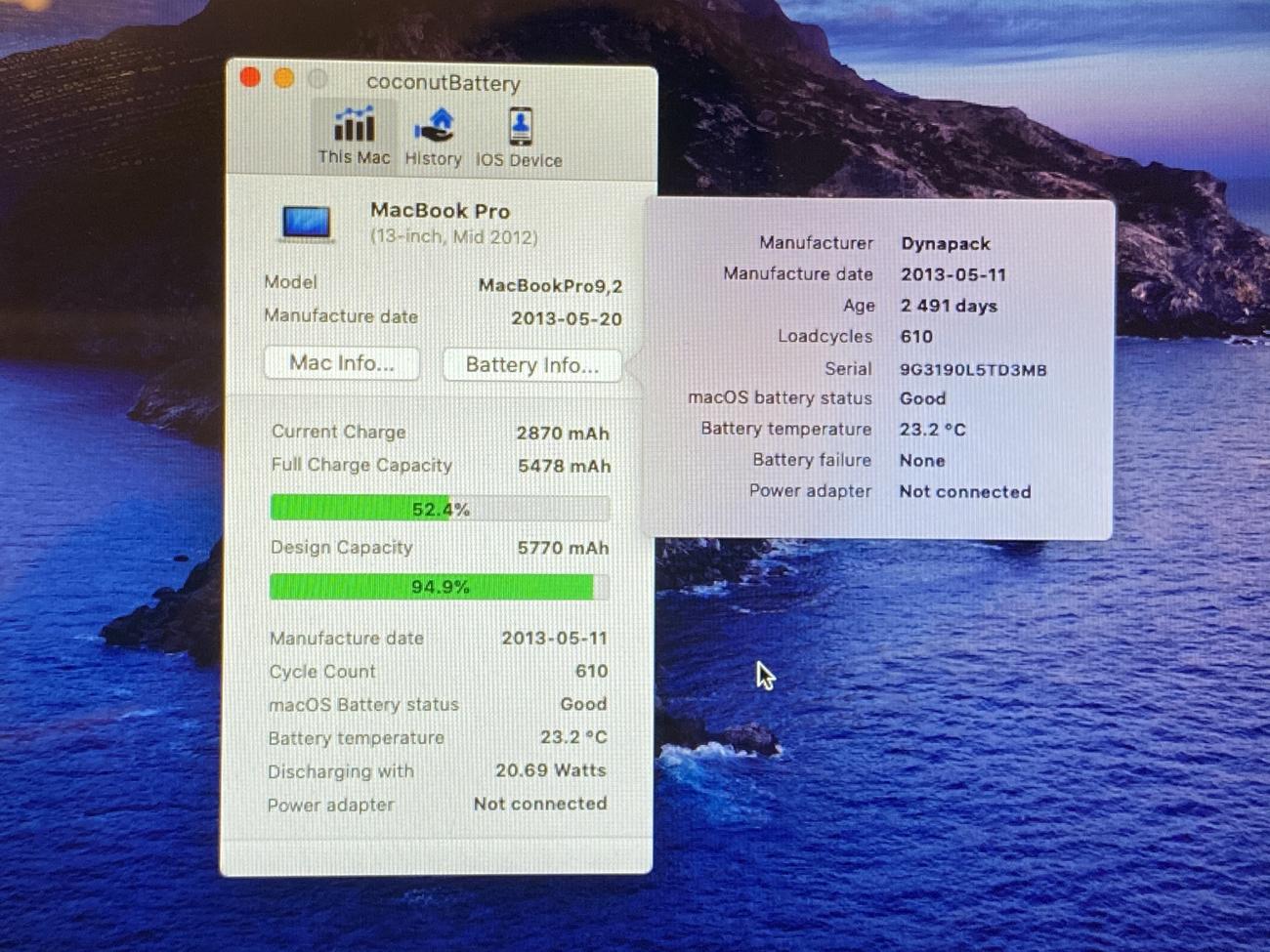The image size is (1270, 952).
Task: Close the coconutBattery window
Action: pos(250,78)
